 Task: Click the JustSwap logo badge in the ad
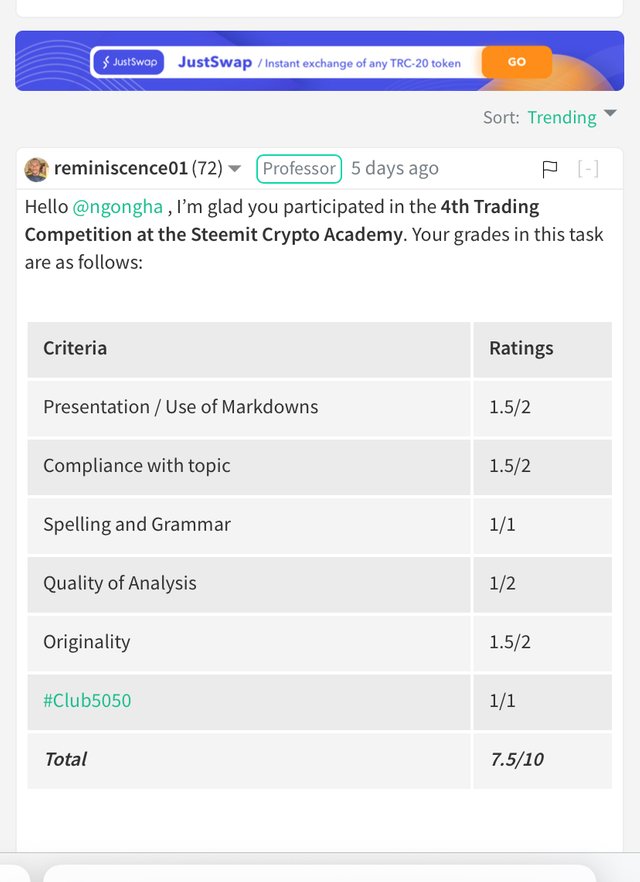point(129,62)
